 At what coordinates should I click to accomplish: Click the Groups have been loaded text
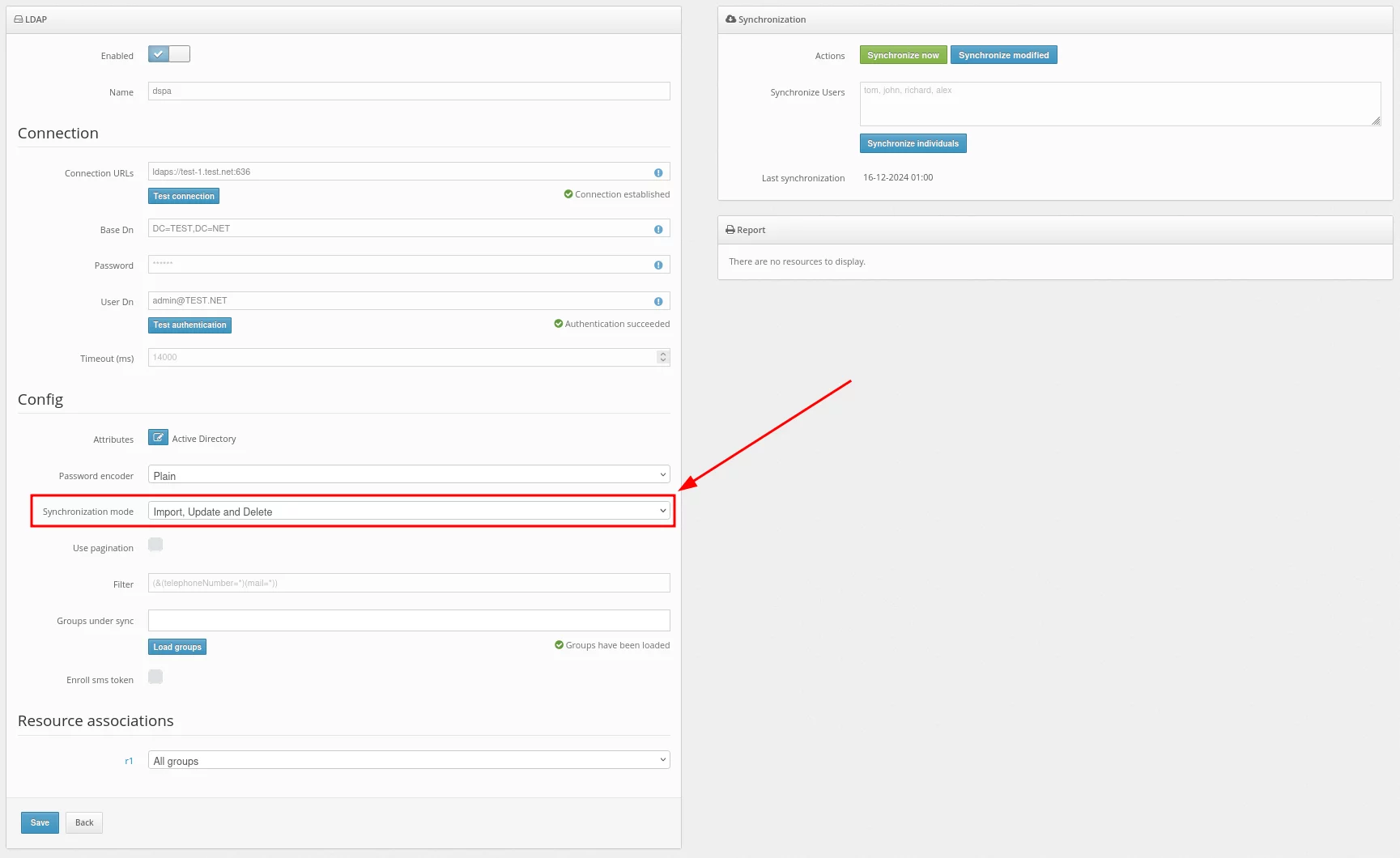point(618,645)
